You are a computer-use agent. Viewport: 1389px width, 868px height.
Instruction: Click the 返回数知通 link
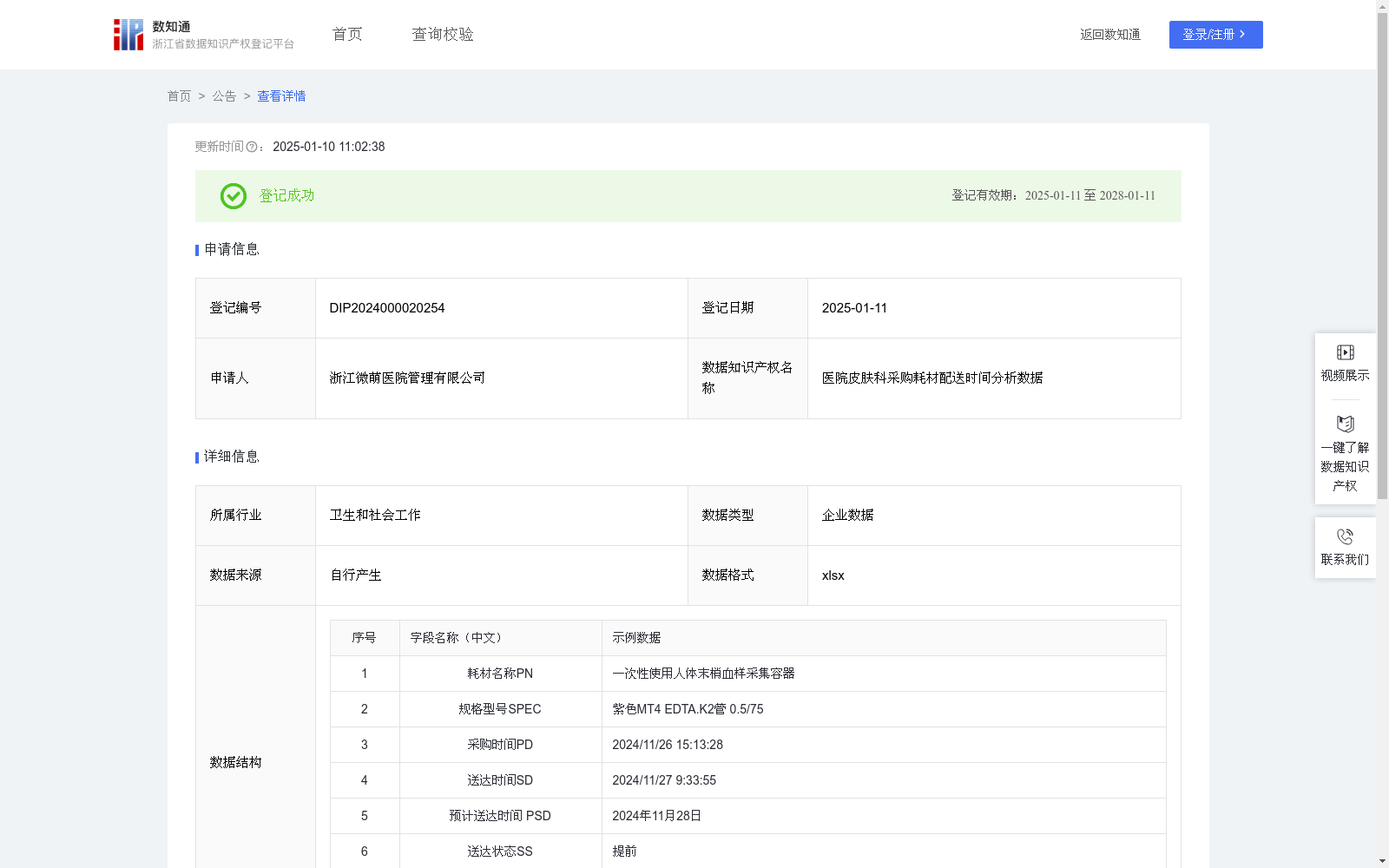click(x=1110, y=35)
